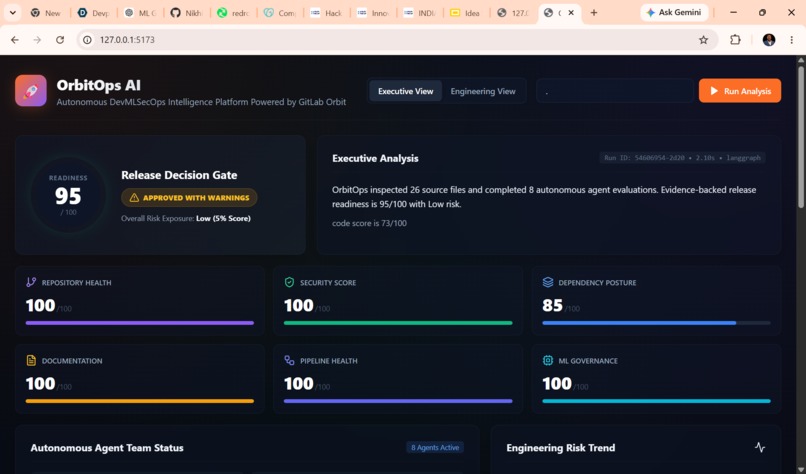The width and height of the screenshot is (806, 474).
Task: Switch to the 'ML G' browser tab
Action: pyautogui.click(x=140, y=13)
